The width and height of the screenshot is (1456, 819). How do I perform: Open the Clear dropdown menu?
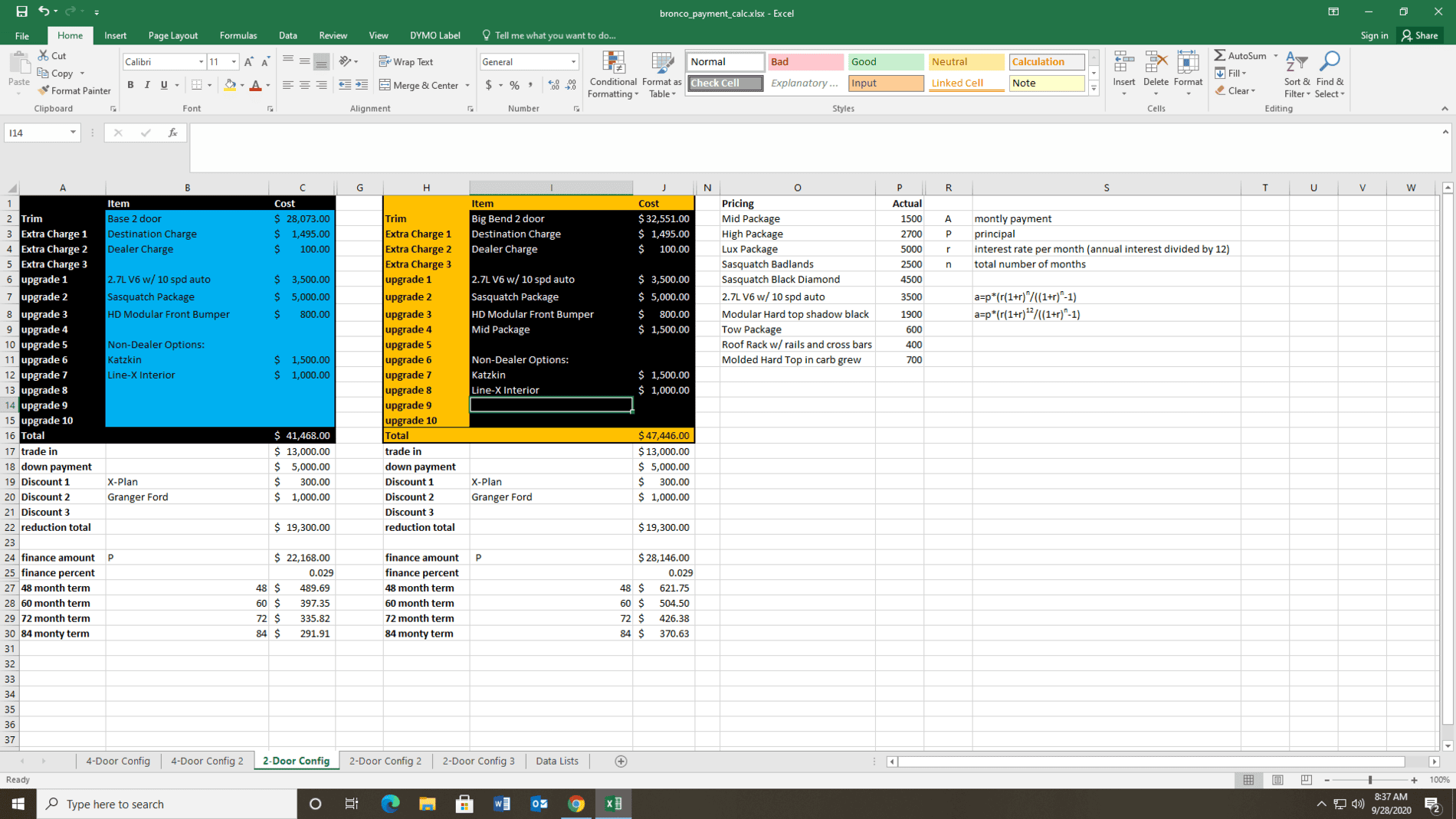pyautogui.click(x=1235, y=90)
